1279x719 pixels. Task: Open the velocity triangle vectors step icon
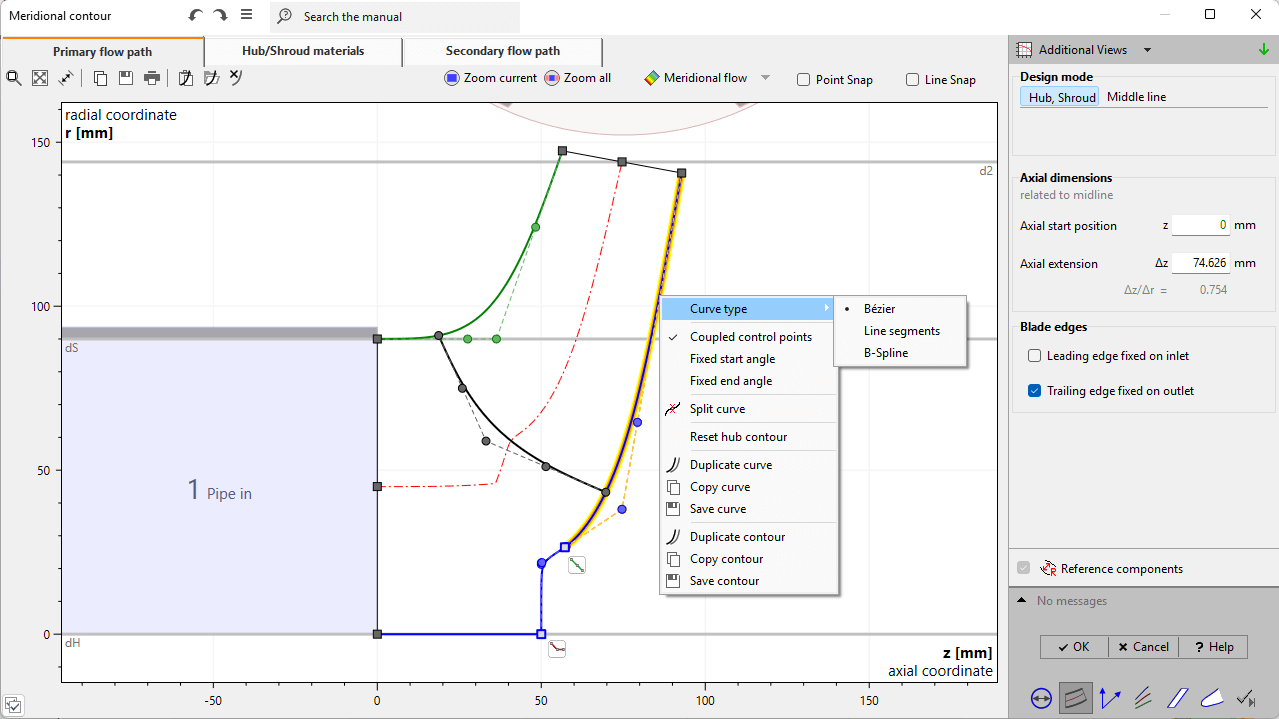[x=1110, y=698]
